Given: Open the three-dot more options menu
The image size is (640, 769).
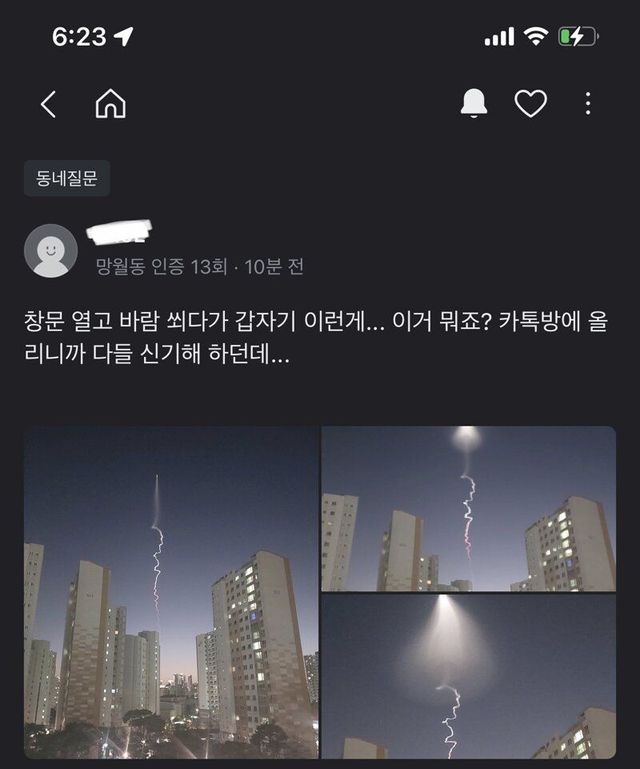Looking at the screenshot, I should (588, 103).
